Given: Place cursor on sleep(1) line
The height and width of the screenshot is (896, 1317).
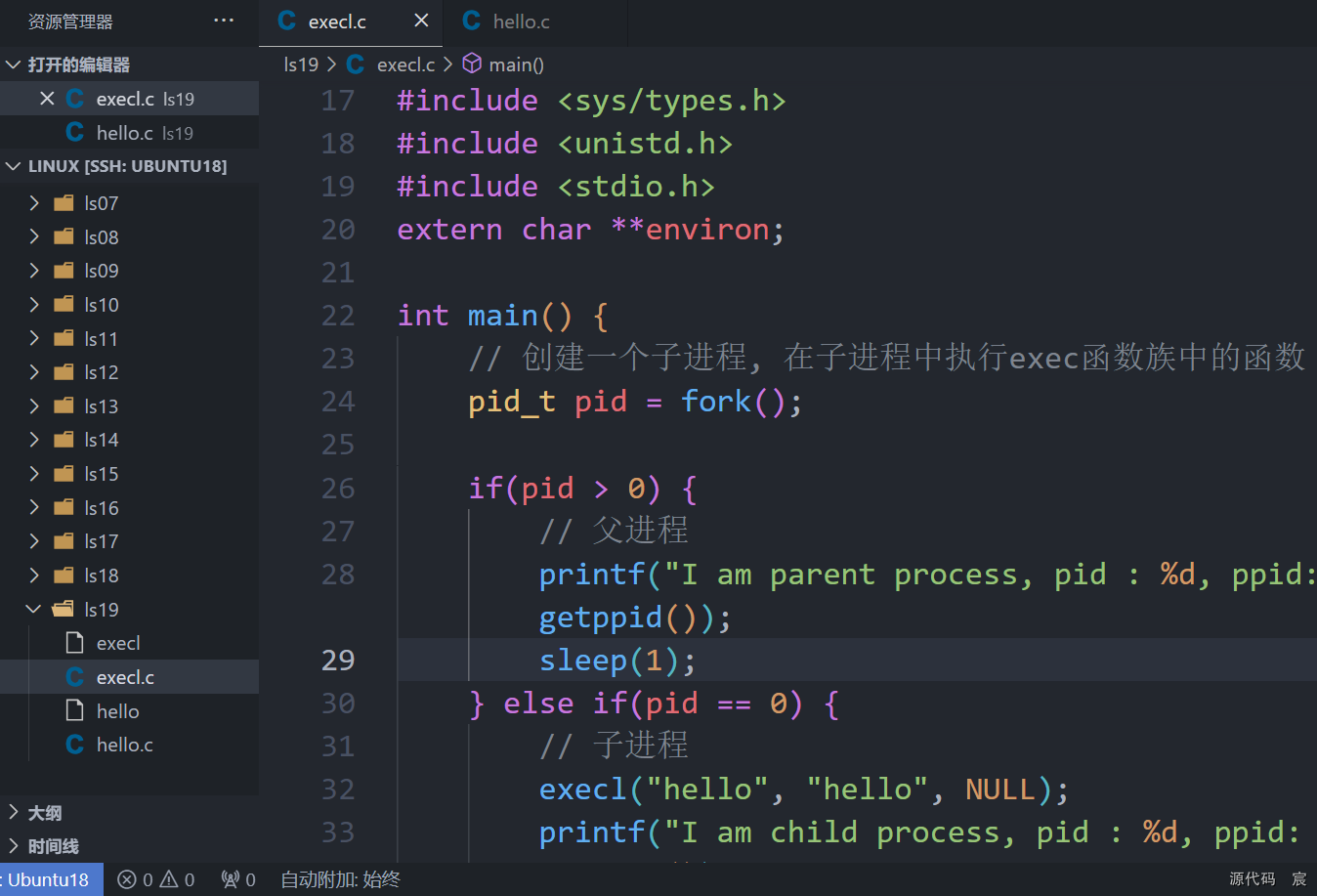Looking at the screenshot, I should 617,661.
